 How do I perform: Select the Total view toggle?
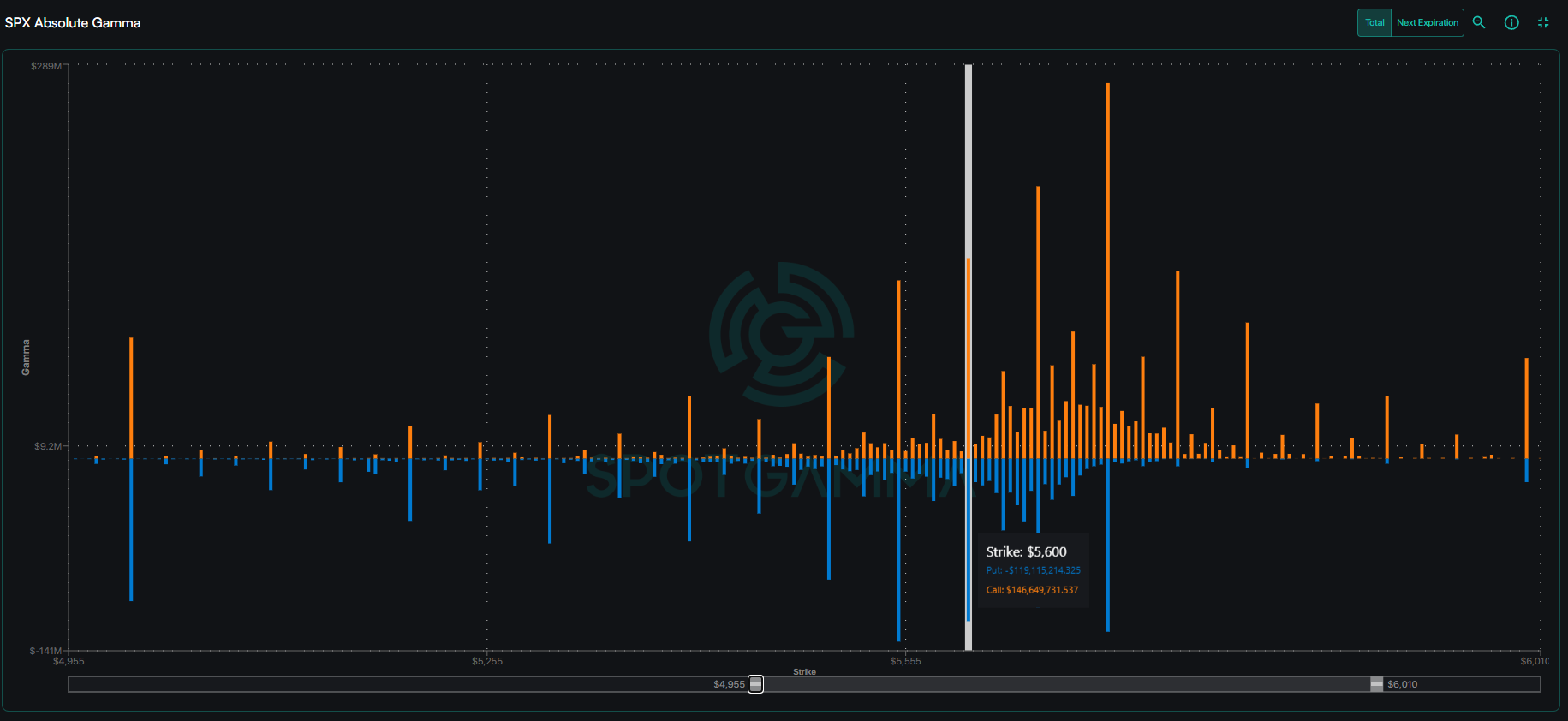pyautogui.click(x=1374, y=22)
